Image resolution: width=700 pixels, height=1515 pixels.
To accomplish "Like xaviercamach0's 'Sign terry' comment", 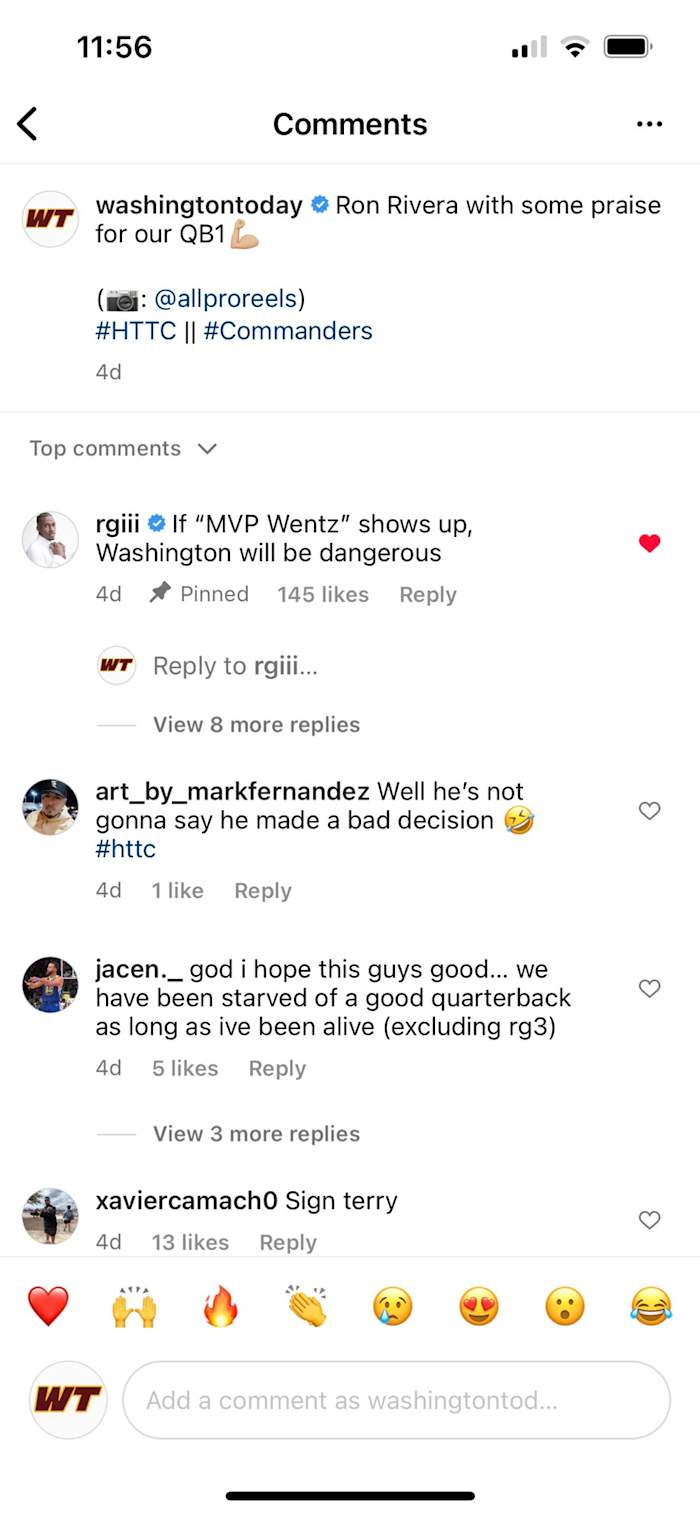I will (650, 1220).
